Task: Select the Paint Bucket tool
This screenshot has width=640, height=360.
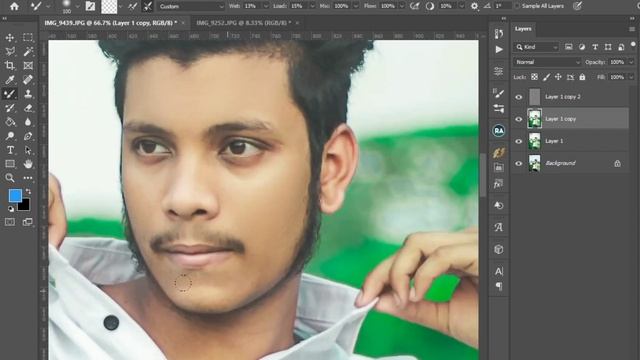Action: coord(10,122)
